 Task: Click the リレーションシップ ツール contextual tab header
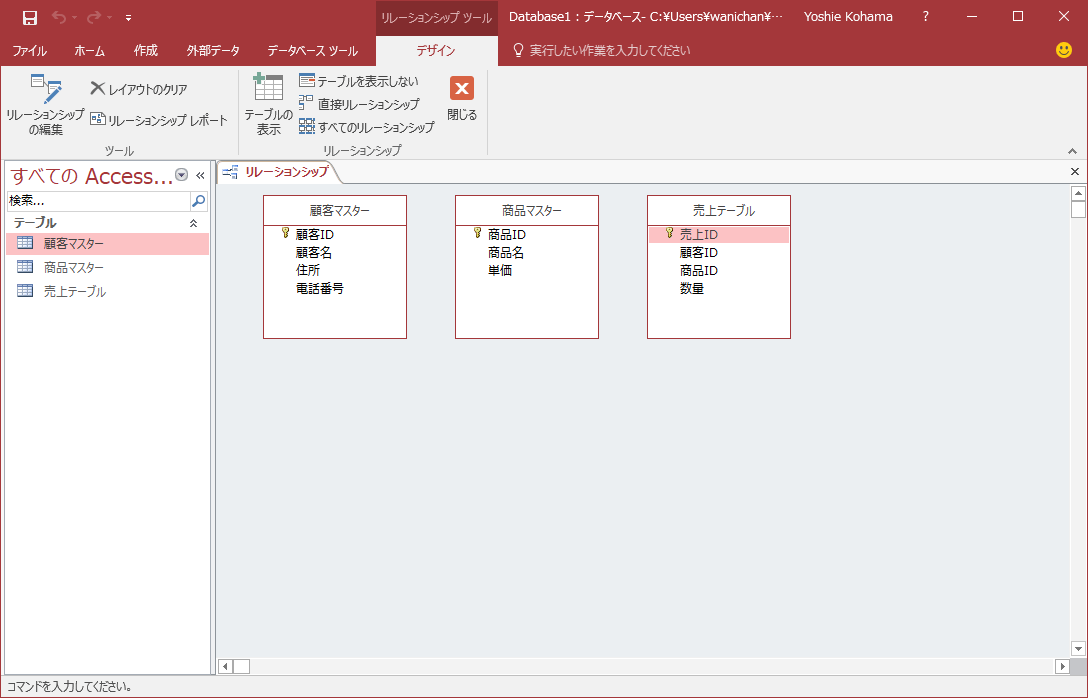(x=436, y=18)
